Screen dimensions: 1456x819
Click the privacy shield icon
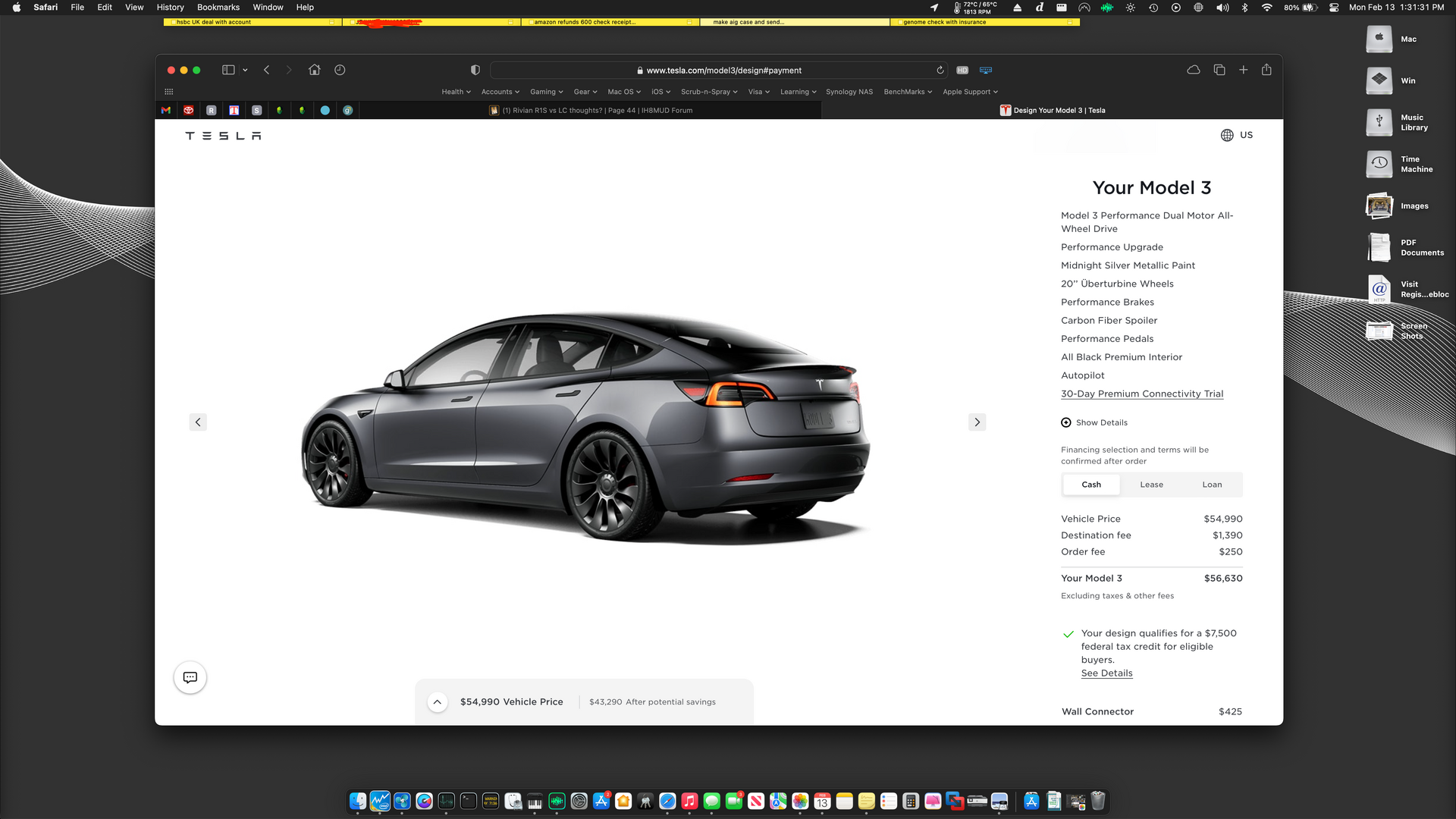[x=475, y=70]
